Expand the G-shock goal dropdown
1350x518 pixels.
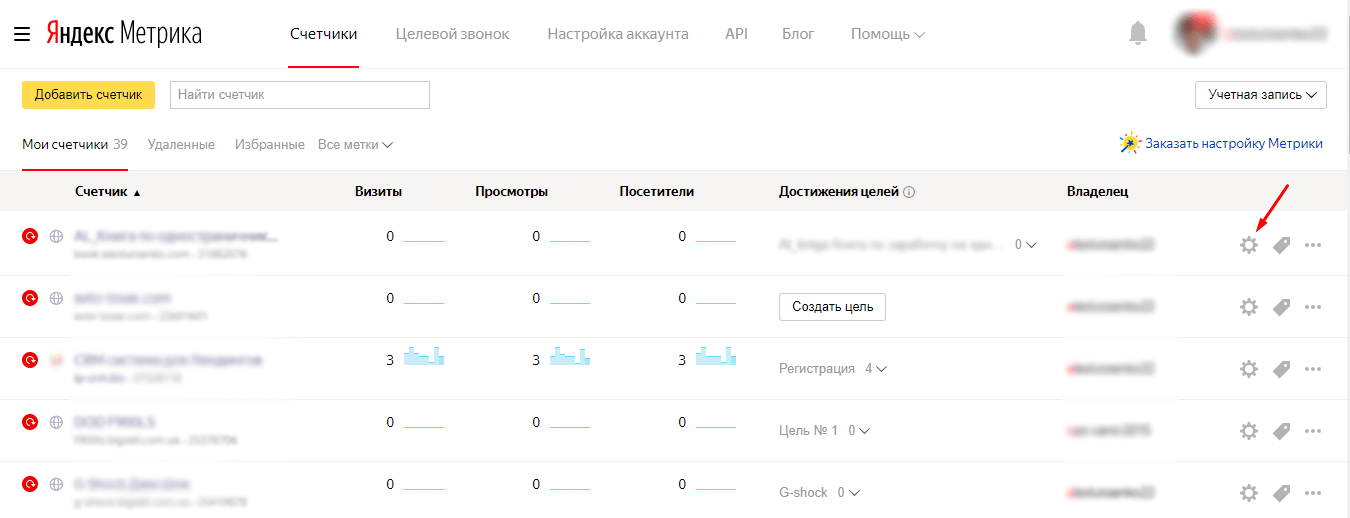(x=849, y=493)
